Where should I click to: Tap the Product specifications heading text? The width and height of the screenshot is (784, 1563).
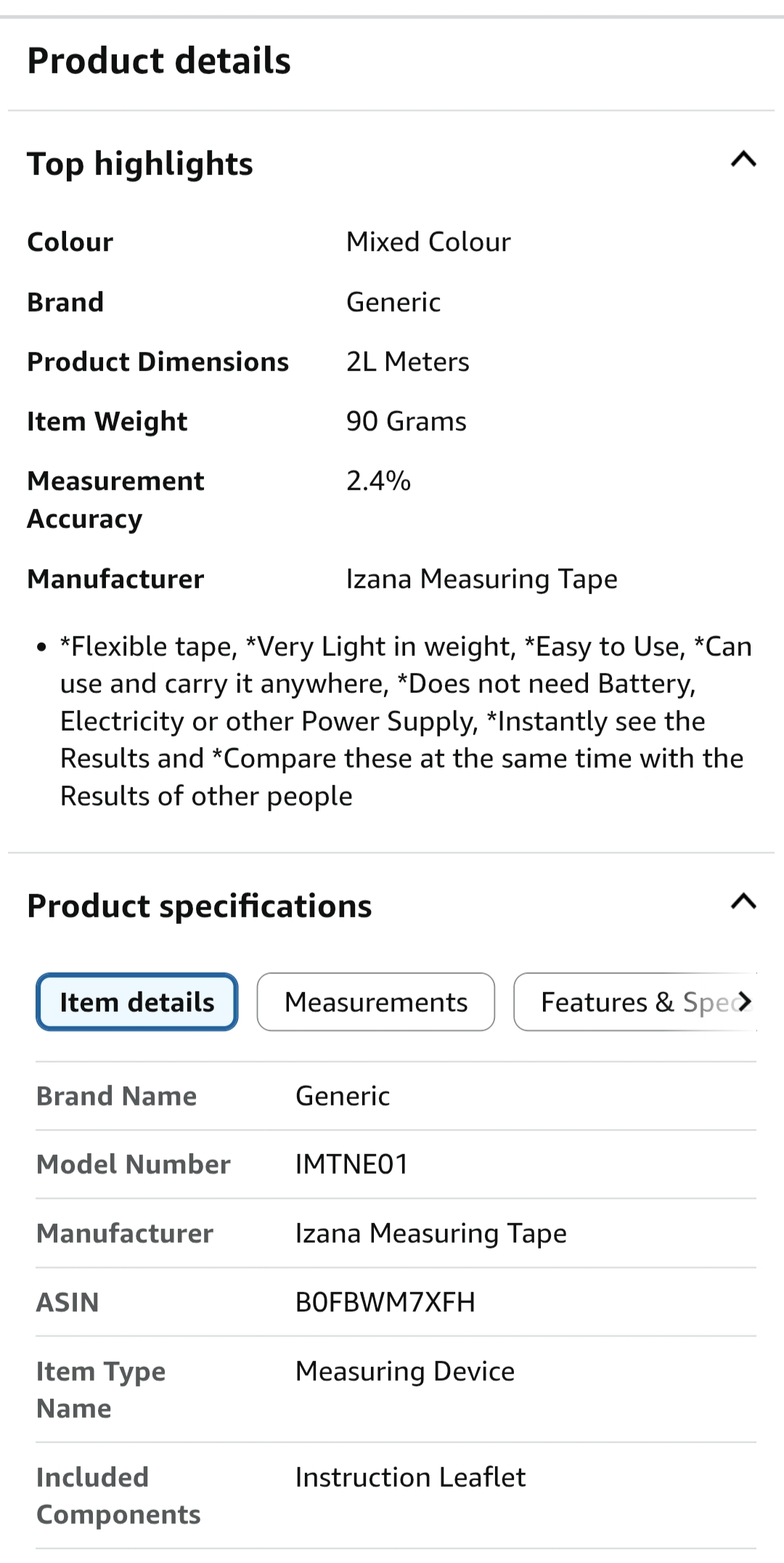[200, 906]
